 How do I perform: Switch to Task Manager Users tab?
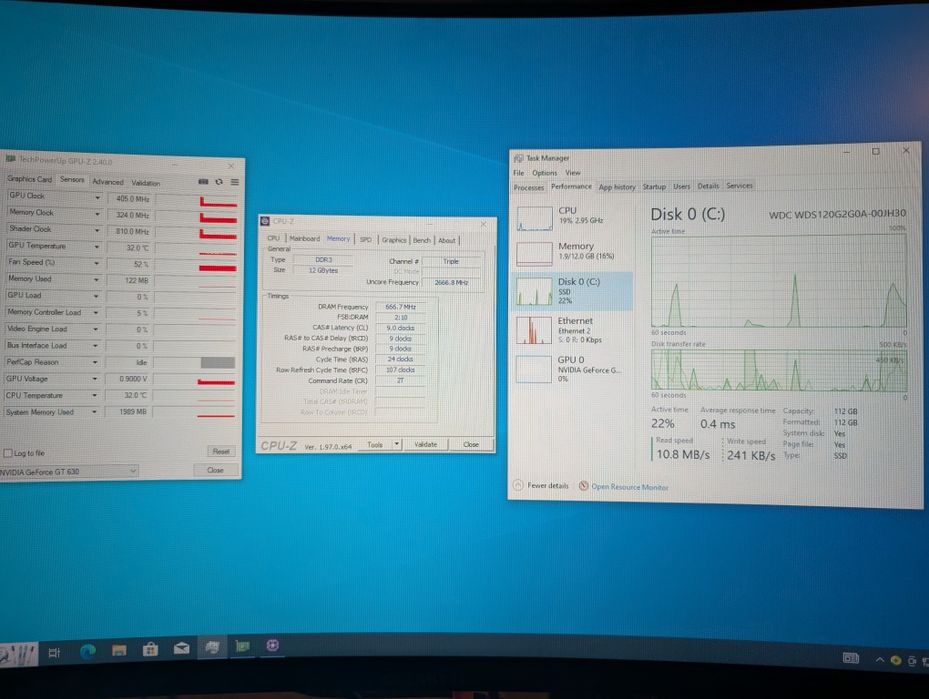click(x=681, y=186)
